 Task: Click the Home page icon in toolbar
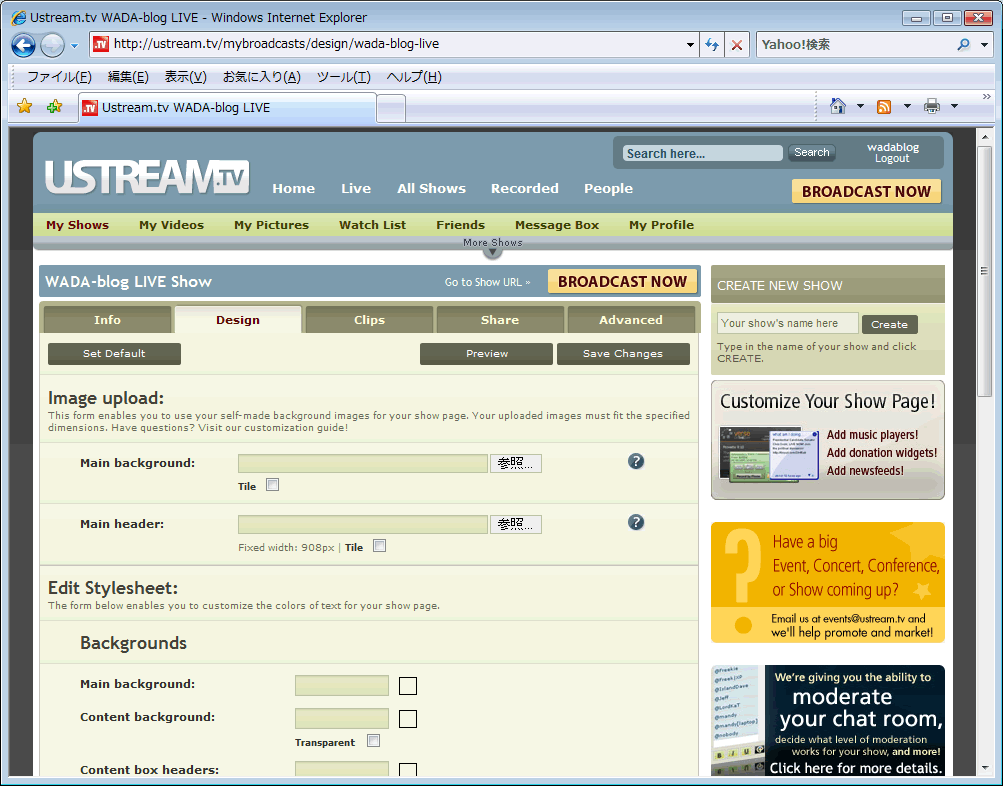pos(838,106)
